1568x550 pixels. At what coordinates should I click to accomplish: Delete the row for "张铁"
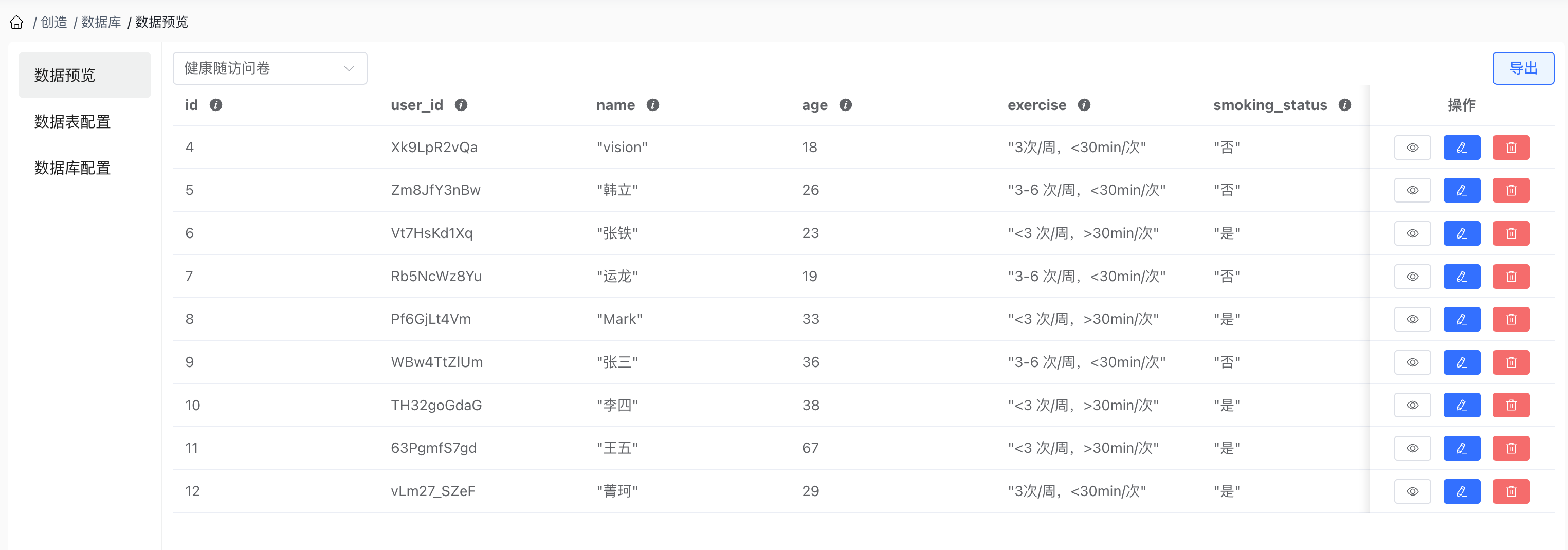point(1511,233)
